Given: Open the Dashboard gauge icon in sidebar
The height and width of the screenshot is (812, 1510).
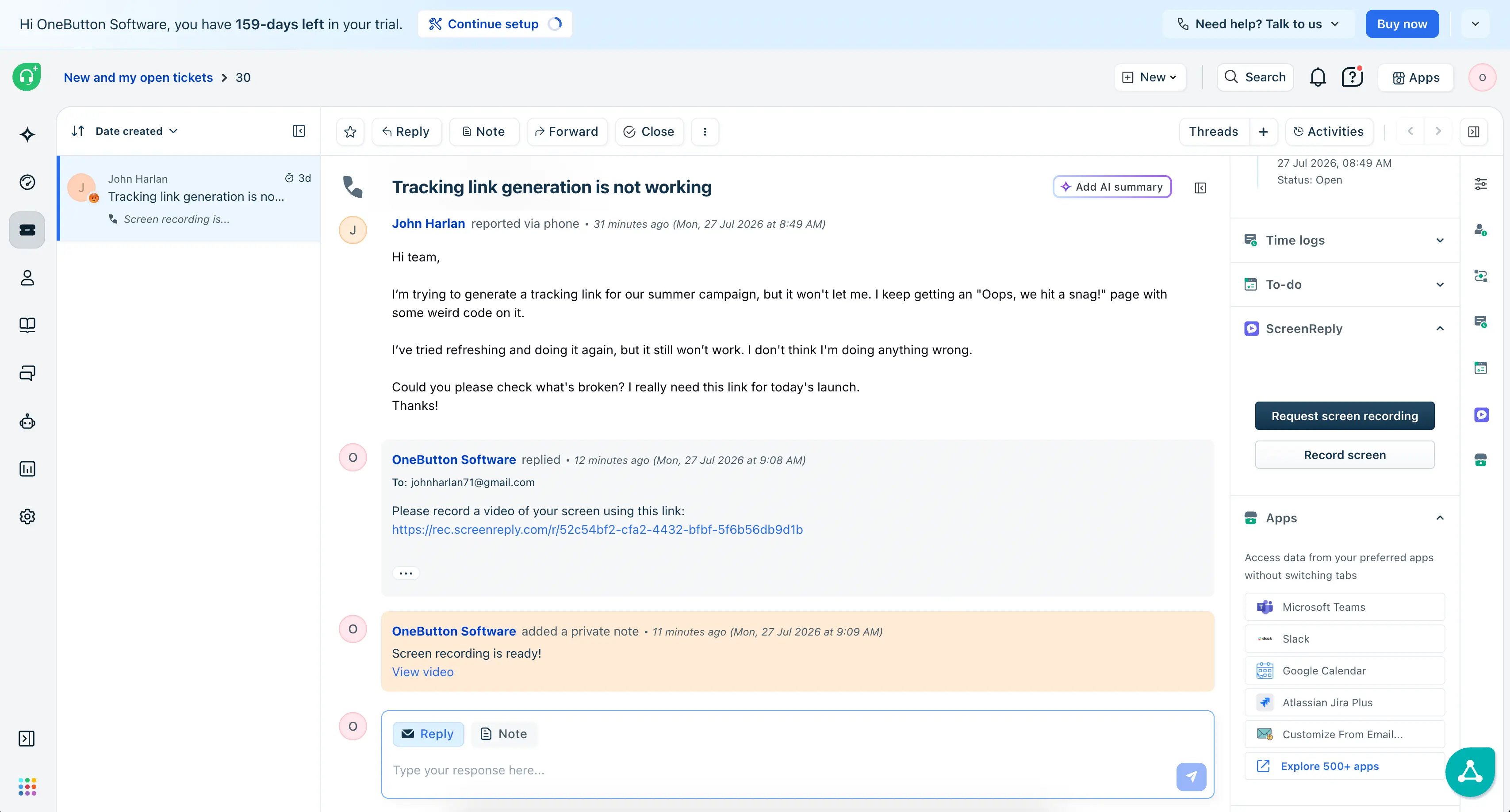Looking at the screenshot, I should pos(27,182).
